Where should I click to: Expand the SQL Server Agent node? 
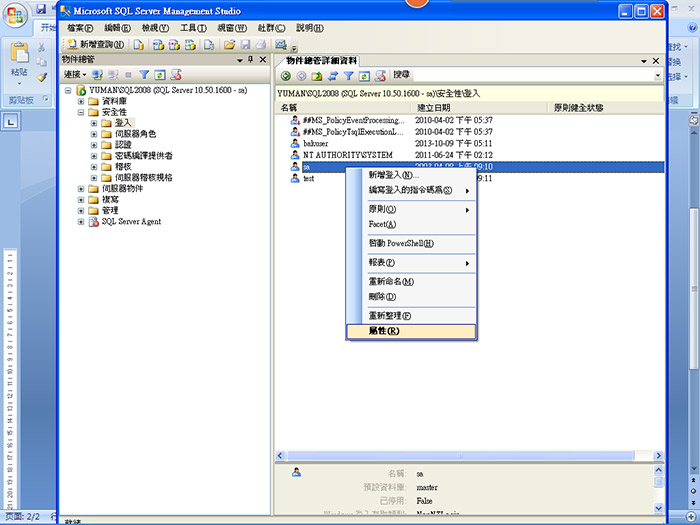(x=81, y=222)
